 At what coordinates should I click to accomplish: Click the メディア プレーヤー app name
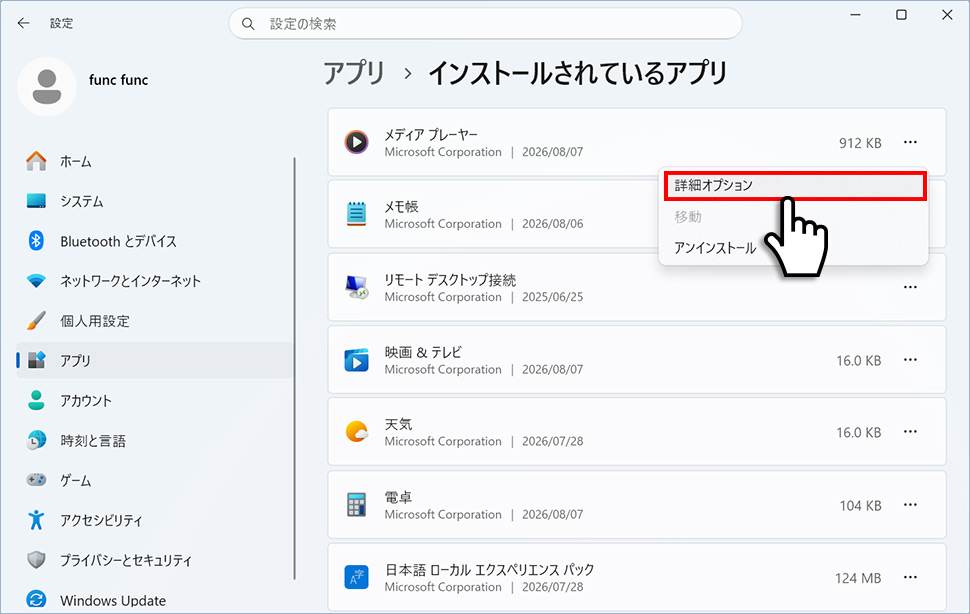click(431, 134)
